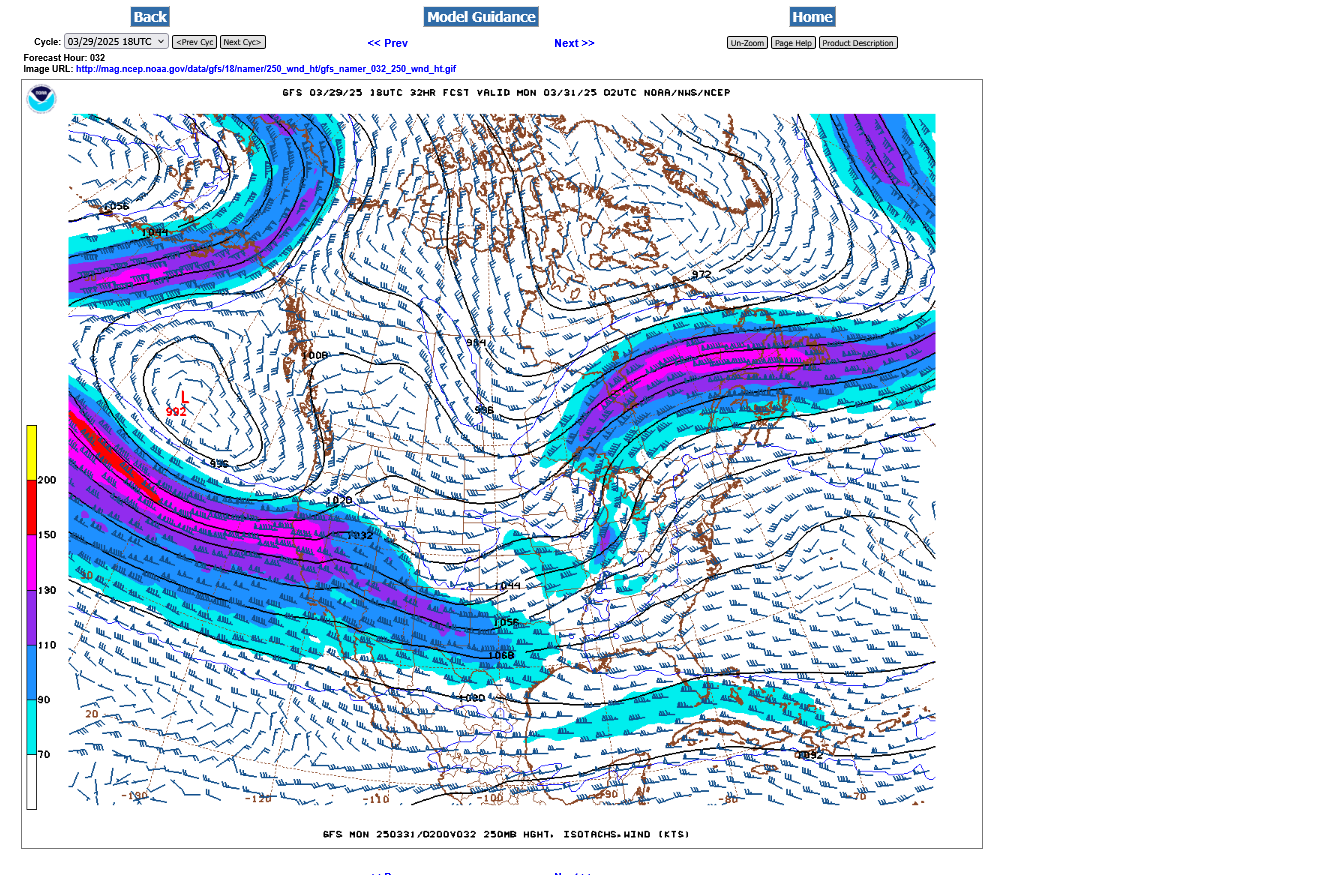Open the Product Description
This screenshot has width=1326, height=875.
858,43
